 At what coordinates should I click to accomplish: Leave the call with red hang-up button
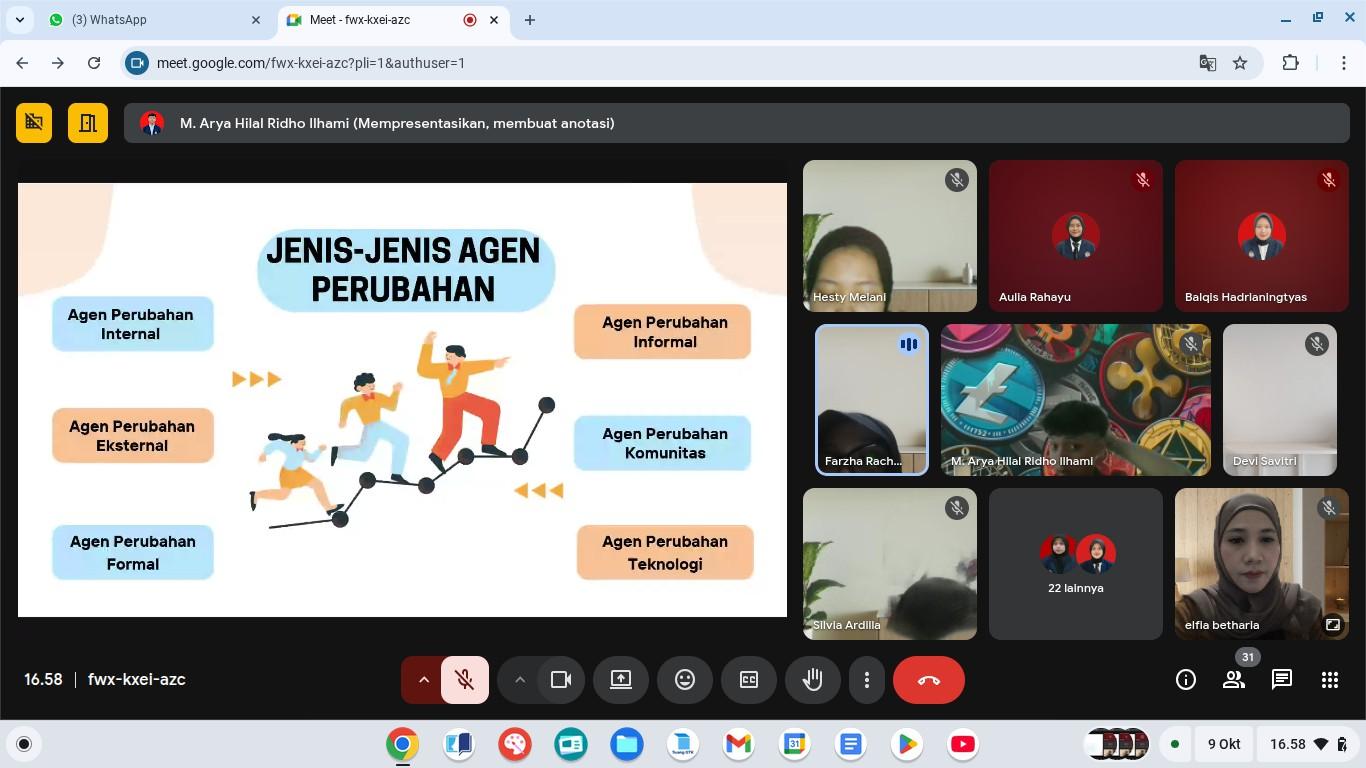[928, 680]
